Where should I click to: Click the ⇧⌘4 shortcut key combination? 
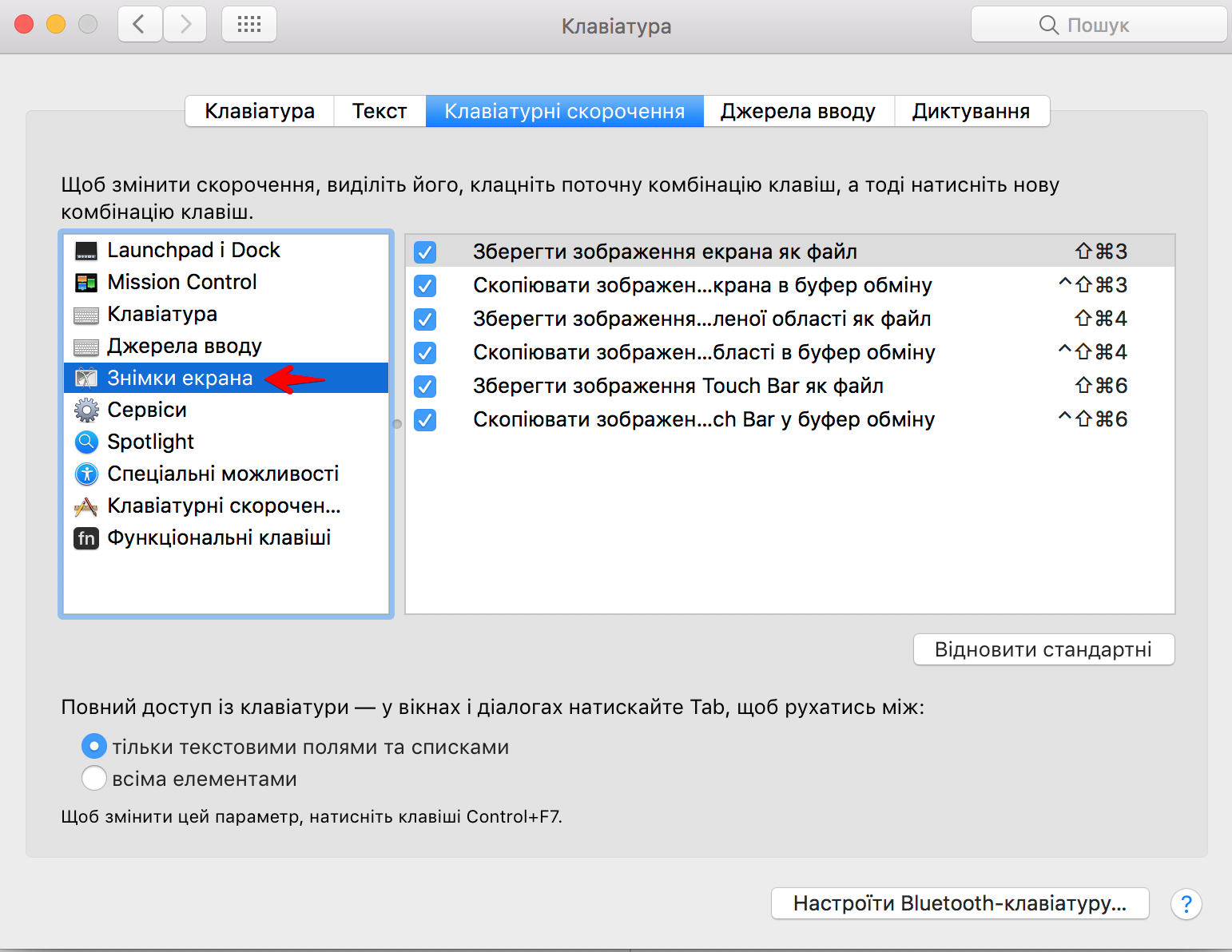pyautogui.click(x=1101, y=319)
